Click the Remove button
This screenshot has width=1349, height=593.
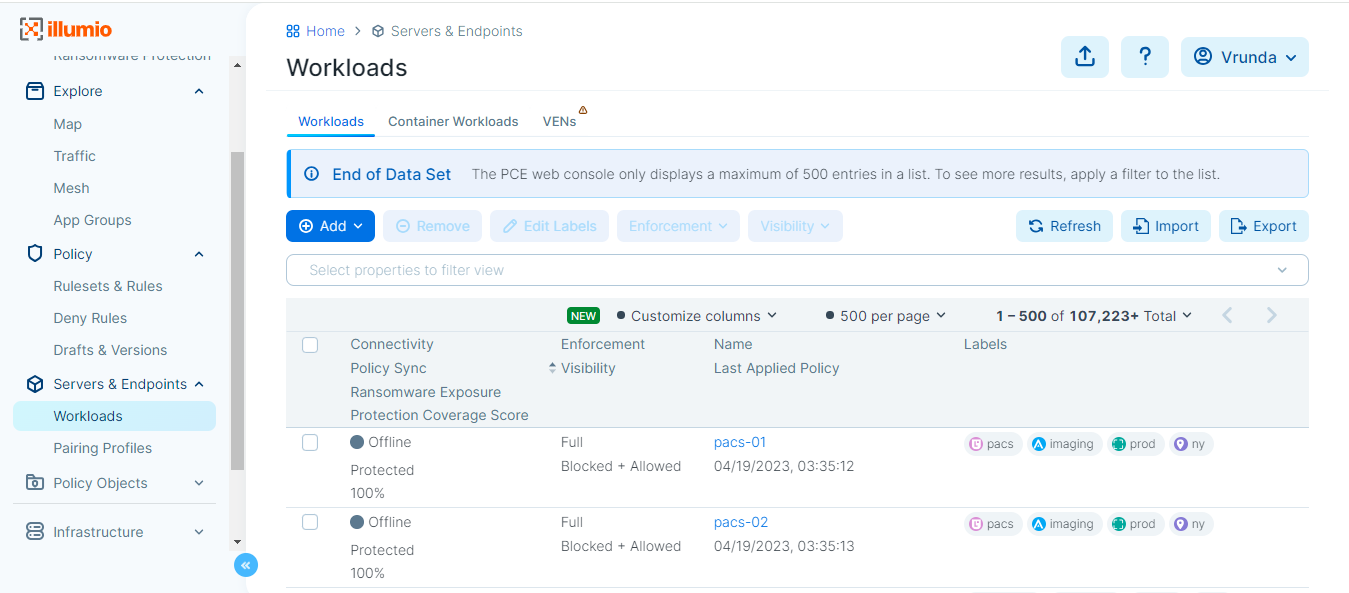432,226
